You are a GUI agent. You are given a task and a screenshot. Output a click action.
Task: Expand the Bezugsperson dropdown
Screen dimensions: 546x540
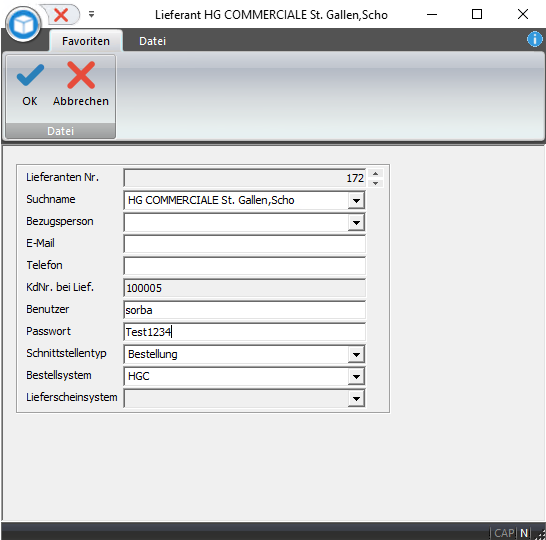(x=356, y=222)
